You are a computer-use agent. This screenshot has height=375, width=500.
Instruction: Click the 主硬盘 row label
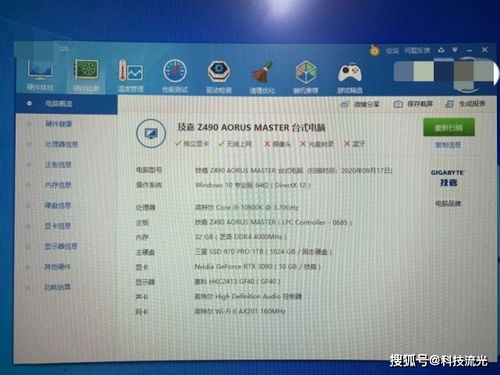[145, 252]
